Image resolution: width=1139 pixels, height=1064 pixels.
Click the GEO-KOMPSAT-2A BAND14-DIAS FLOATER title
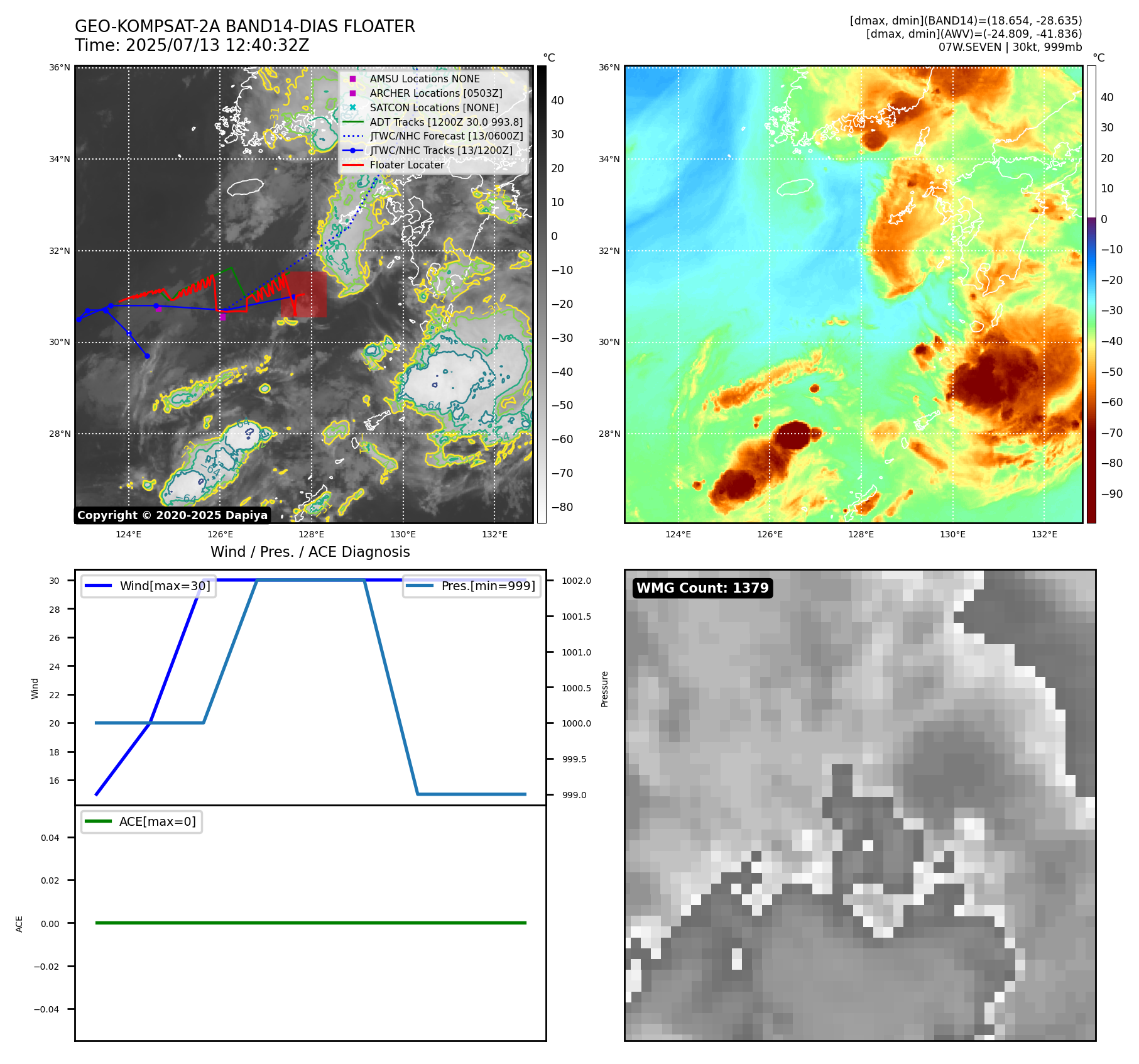click(245, 26)
